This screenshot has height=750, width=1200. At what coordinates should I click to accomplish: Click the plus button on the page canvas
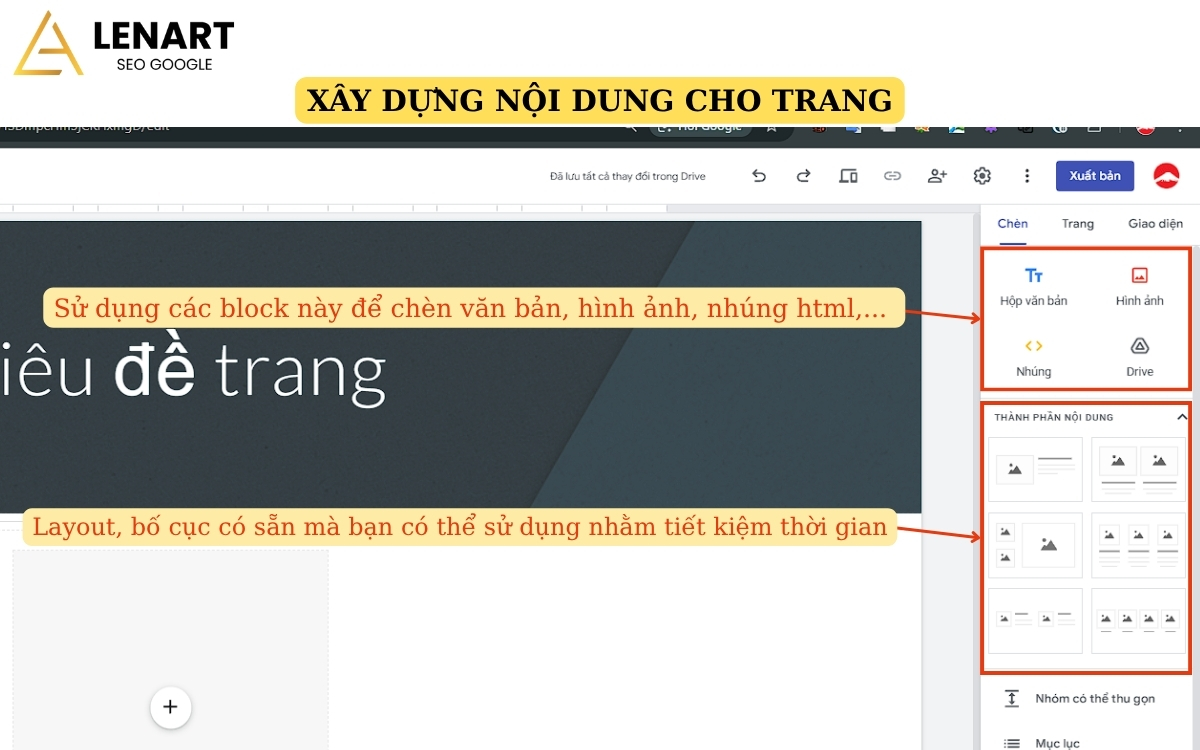pyautogui.click(x=170, y=707)
